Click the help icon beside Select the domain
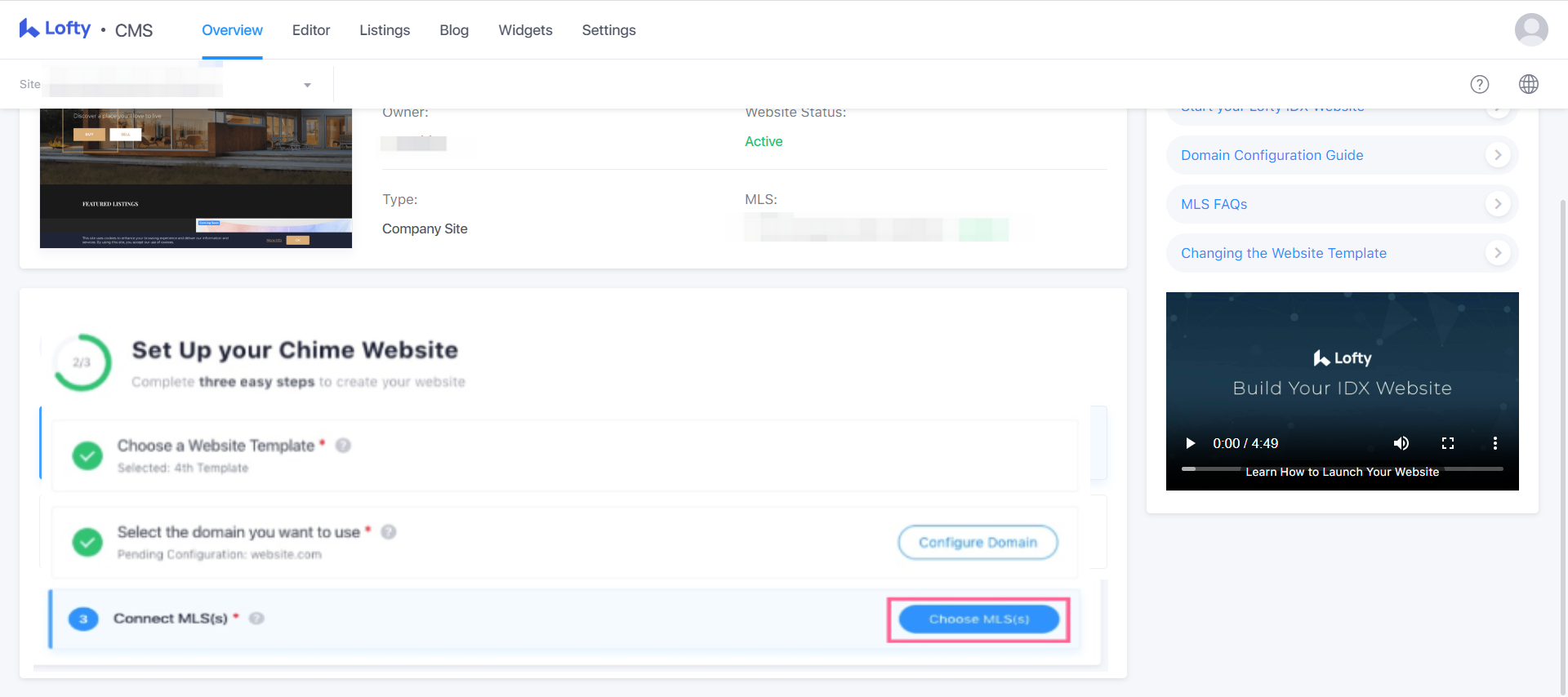Image resolution: width=1568 pixels, height=697 pixels. coord(389,532)
